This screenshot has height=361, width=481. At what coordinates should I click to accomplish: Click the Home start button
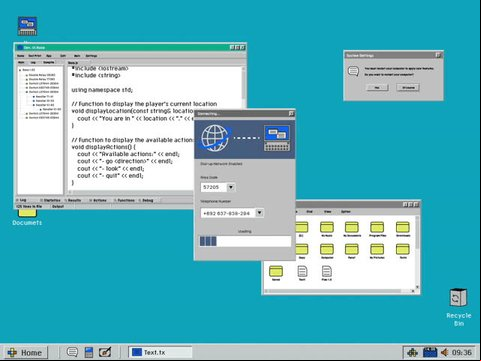click(26, 352)
